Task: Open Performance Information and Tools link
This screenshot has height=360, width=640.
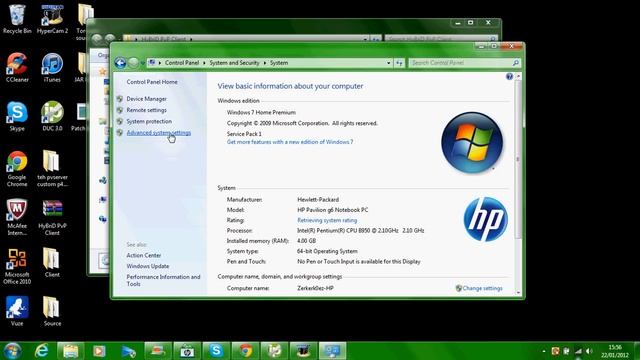Action: 163,280
